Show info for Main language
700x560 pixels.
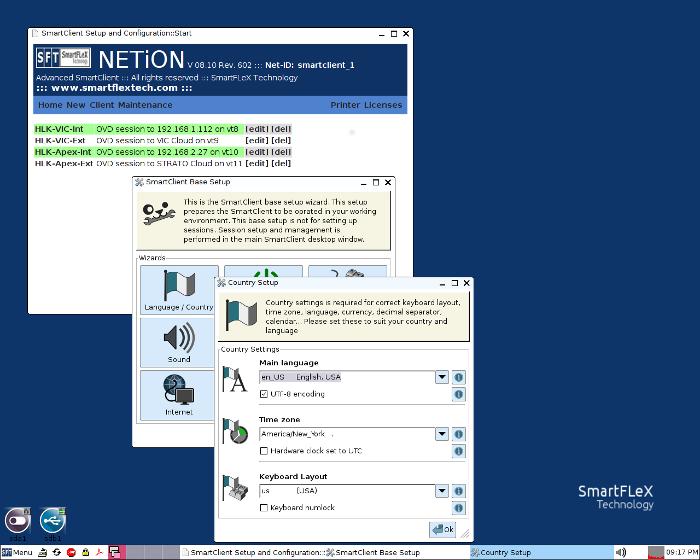[458, 377]
